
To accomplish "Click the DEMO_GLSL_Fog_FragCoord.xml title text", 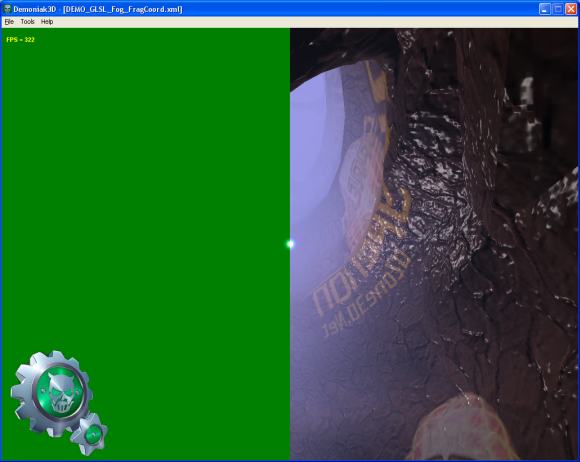I will point(122,9).
